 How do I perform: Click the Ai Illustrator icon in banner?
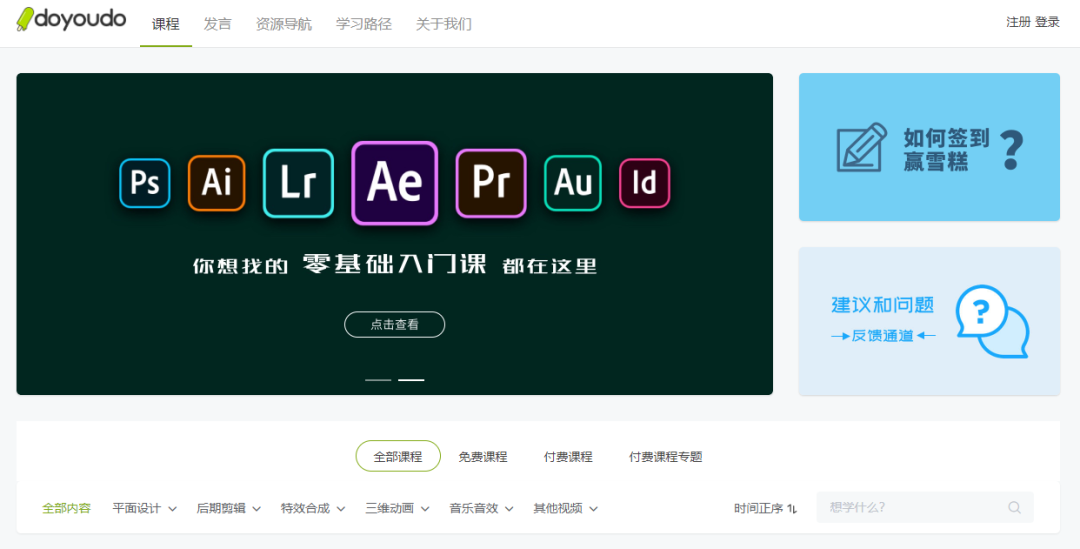pos(216,183)
